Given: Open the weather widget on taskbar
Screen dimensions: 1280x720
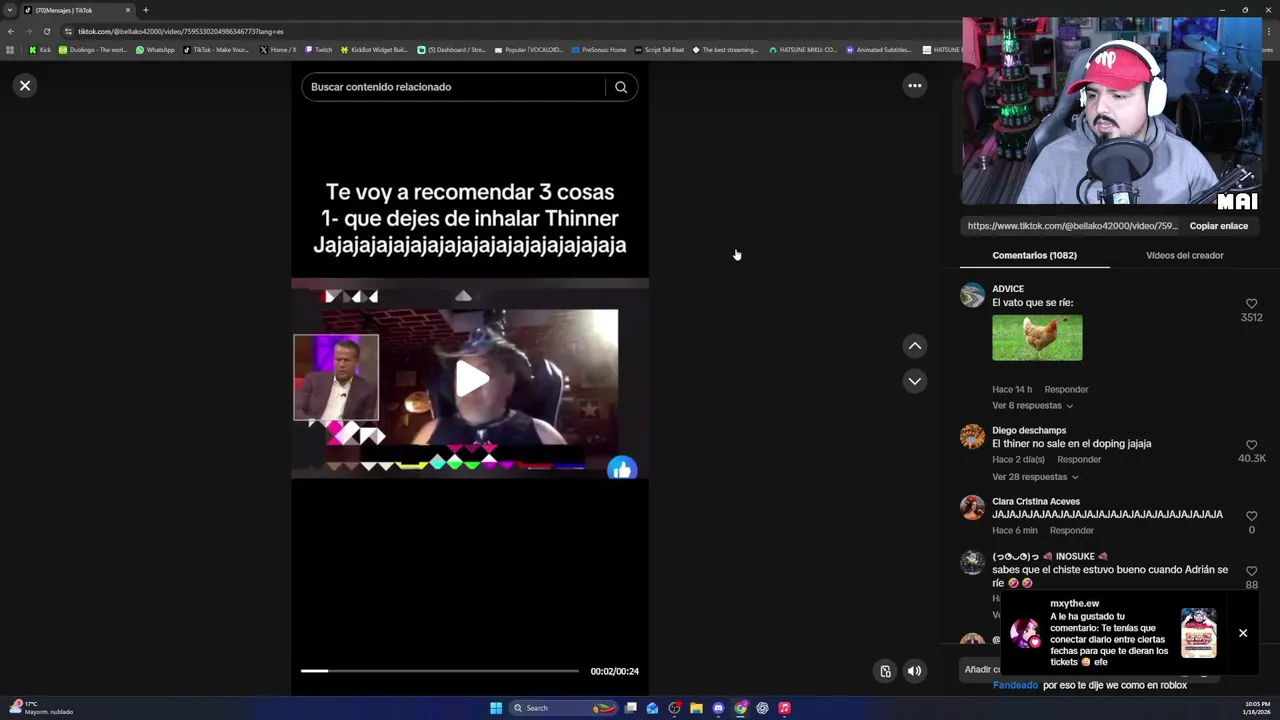Looking at the screenshot, I should [x=42, y=708].
